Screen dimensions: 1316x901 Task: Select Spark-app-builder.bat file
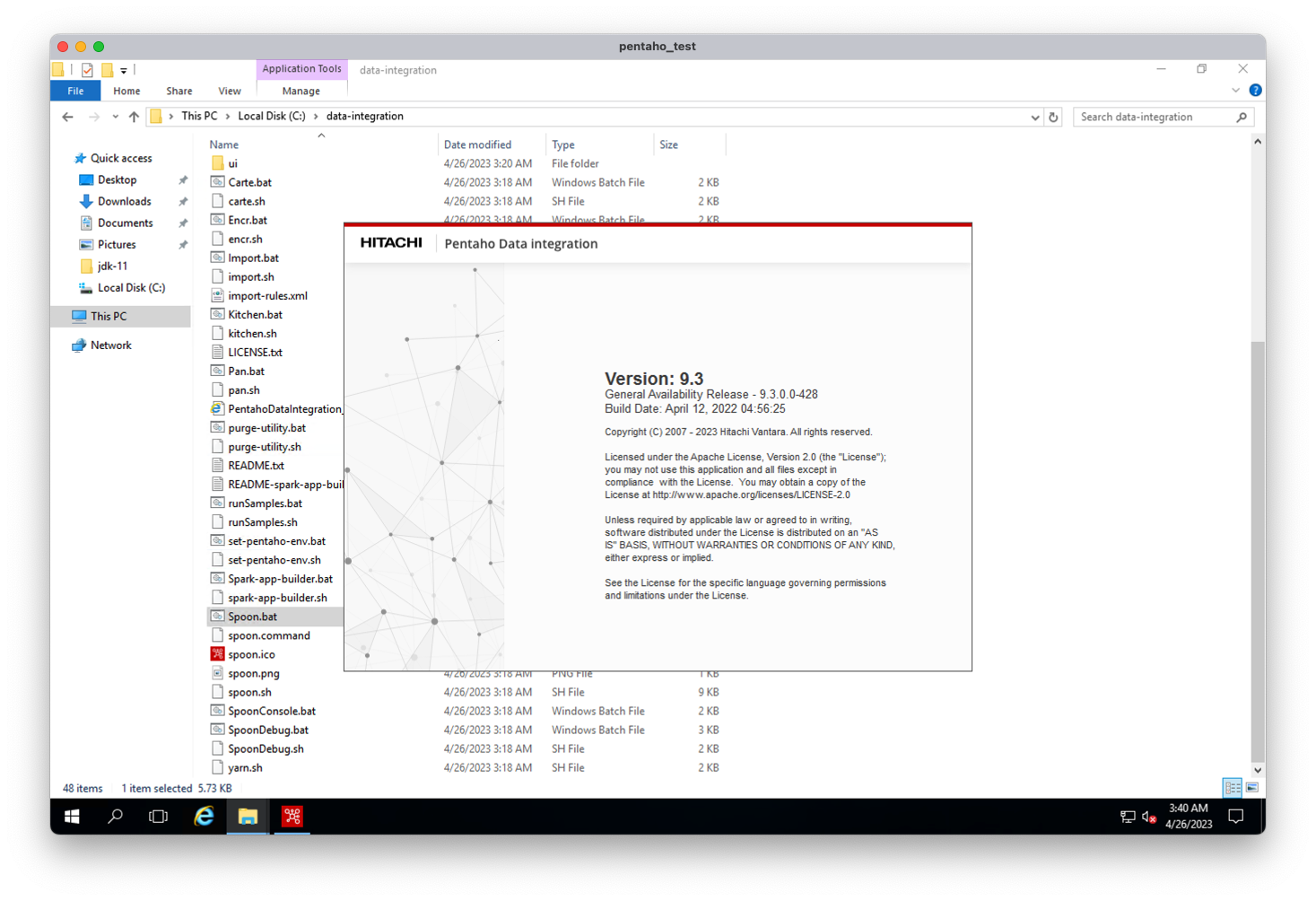pos(280,578)
